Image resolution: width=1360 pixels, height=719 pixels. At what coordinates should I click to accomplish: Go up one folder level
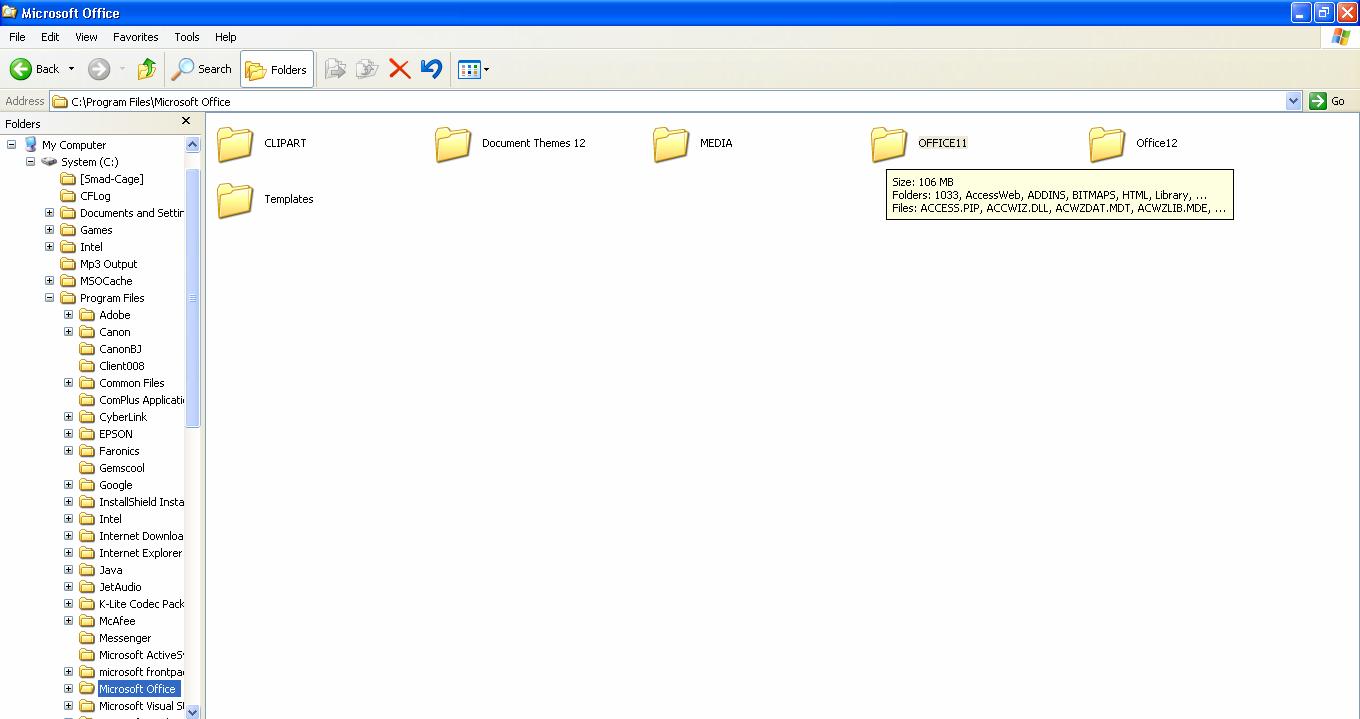(147, 69)
